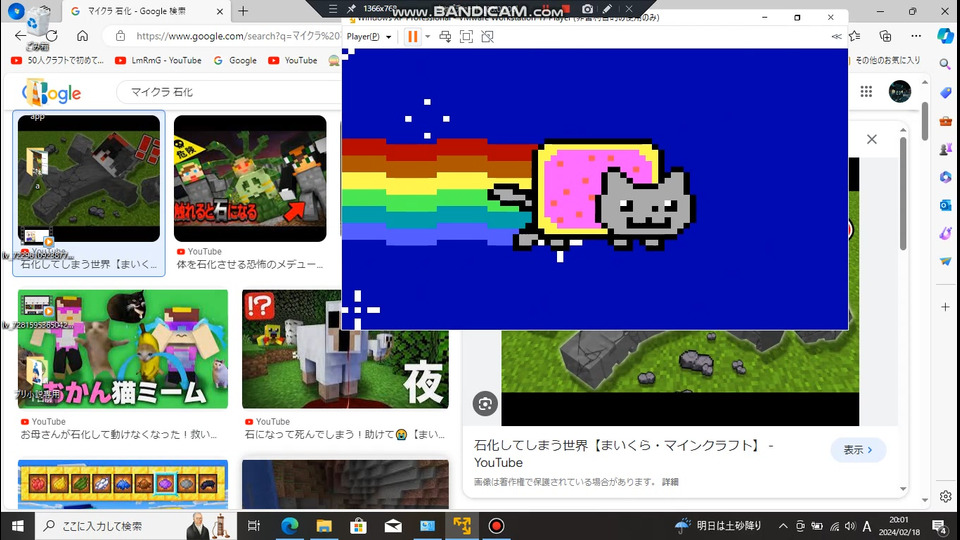Take a Bandicam screenshot with camera icon
Image resolution: width=960 pixels, height=540 pixels.
(587, 9)
